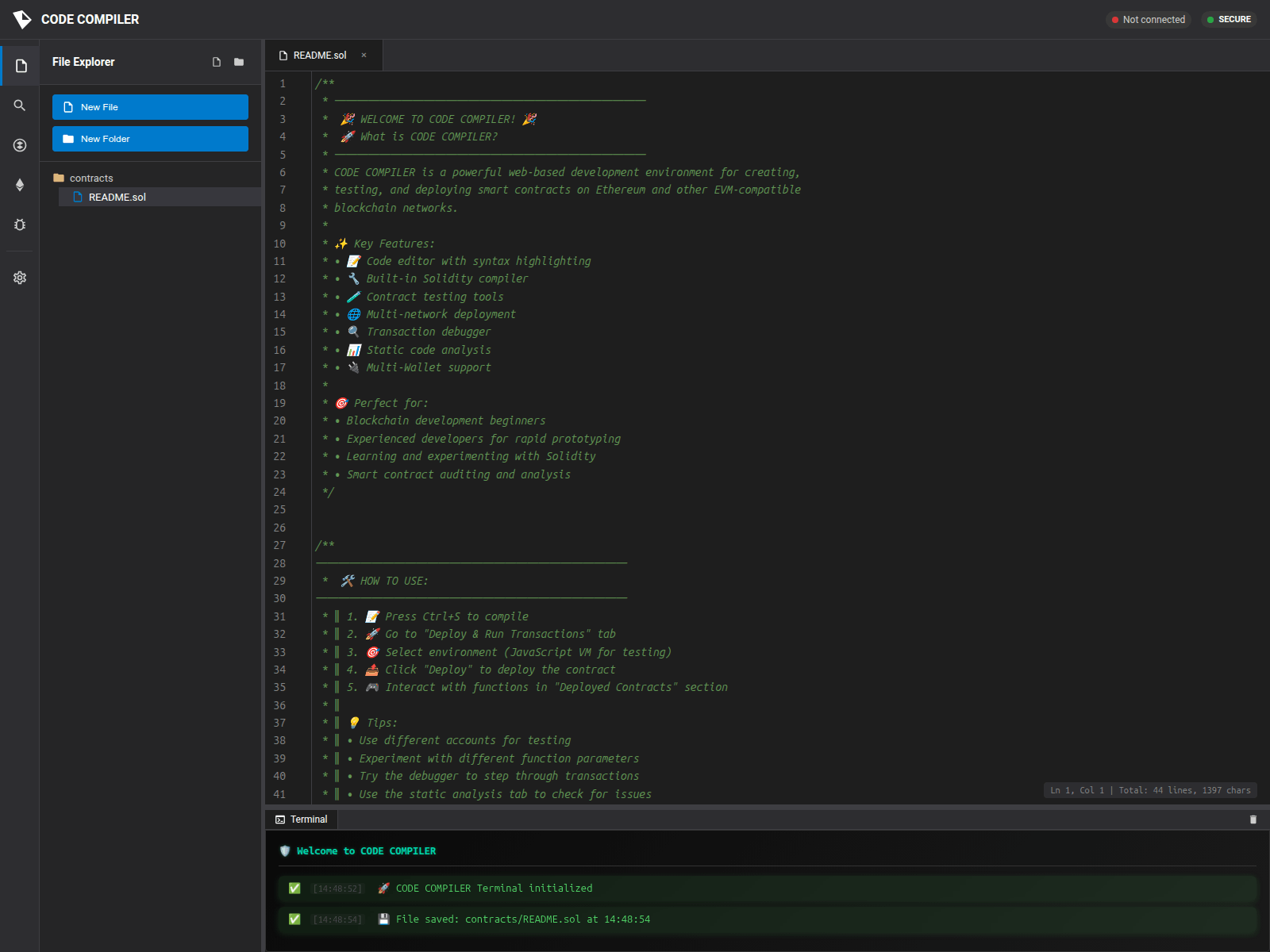This screenshot has width=1270, height=952.
Task: Collapse the contracts folder
Action: tap(91, 178)
